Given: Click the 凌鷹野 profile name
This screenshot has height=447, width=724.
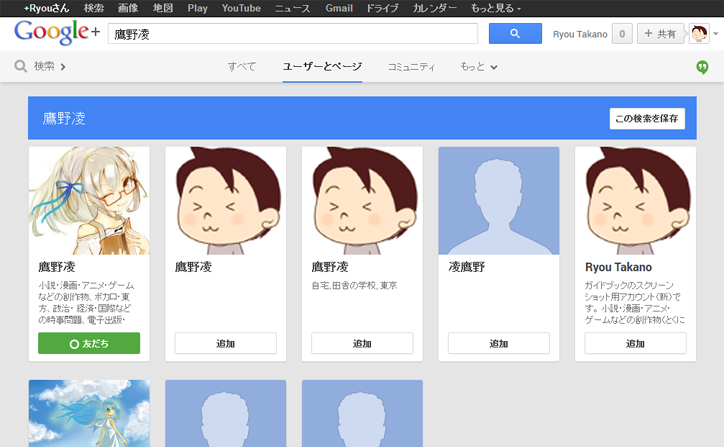Looking at the screenshot, I should click(467, 267).
